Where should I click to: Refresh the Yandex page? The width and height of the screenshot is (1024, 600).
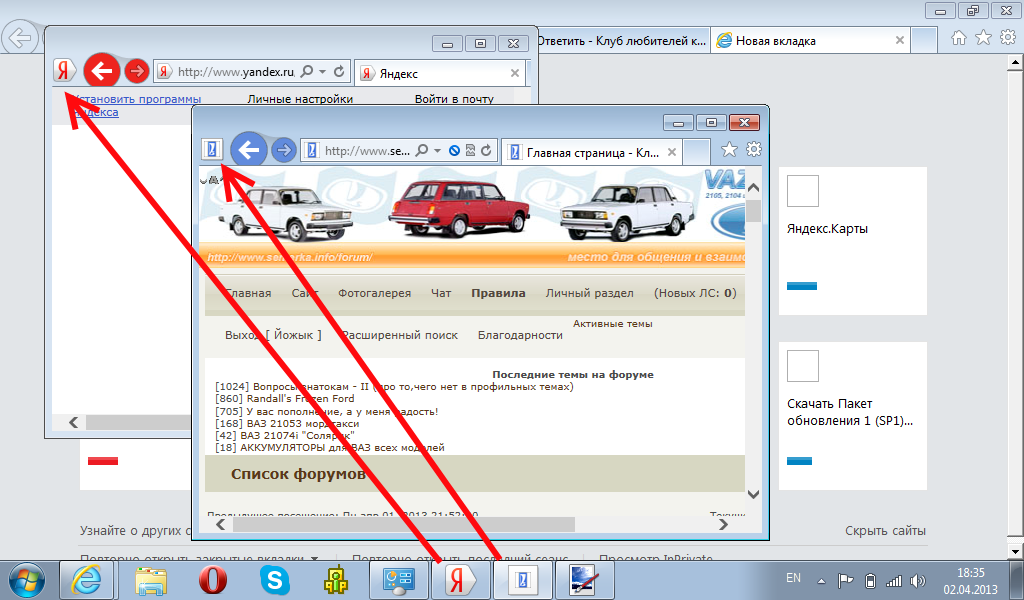(x=339, y=72)
